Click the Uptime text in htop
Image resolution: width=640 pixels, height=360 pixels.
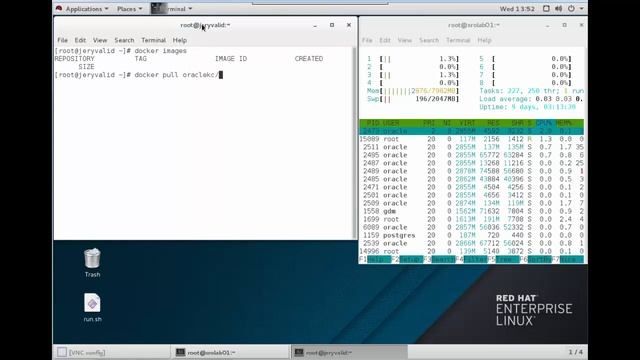pos(527,107)
